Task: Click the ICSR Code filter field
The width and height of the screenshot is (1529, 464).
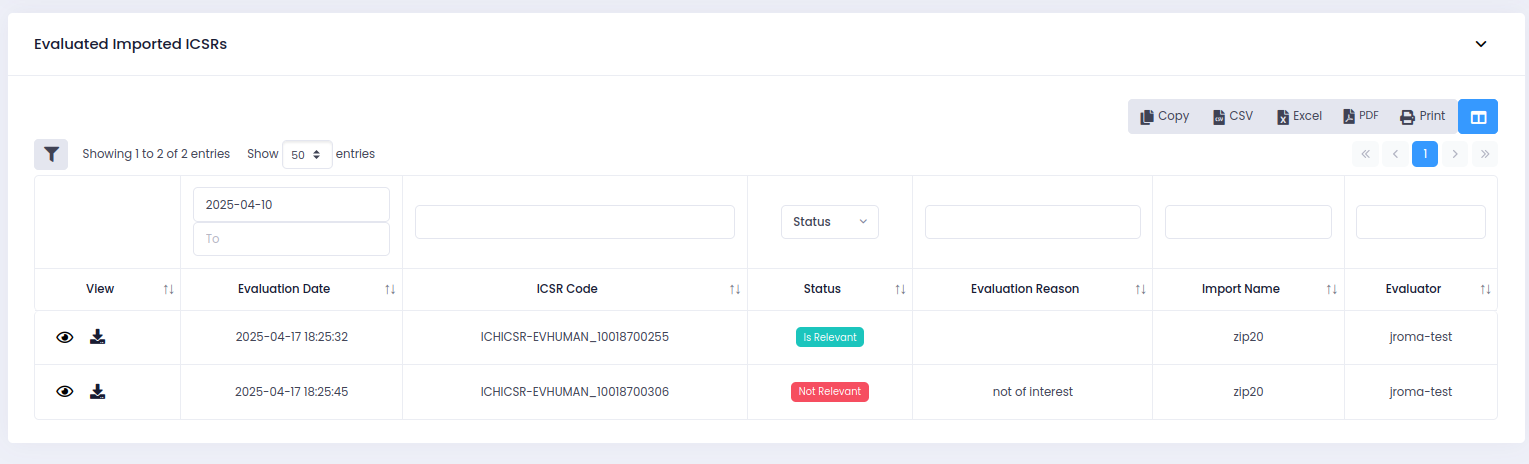Action: (x=574, y=222)
